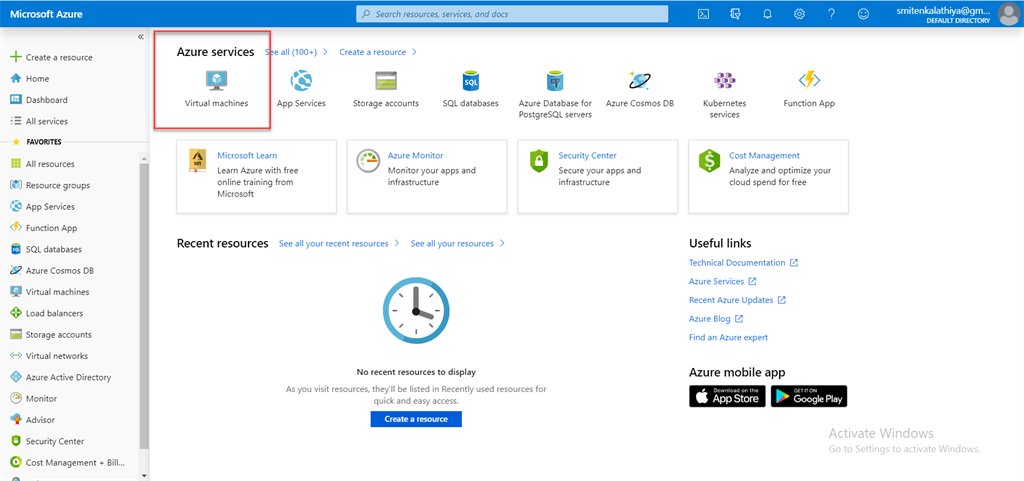Click the Azure Monitor gauge icon

368,161
